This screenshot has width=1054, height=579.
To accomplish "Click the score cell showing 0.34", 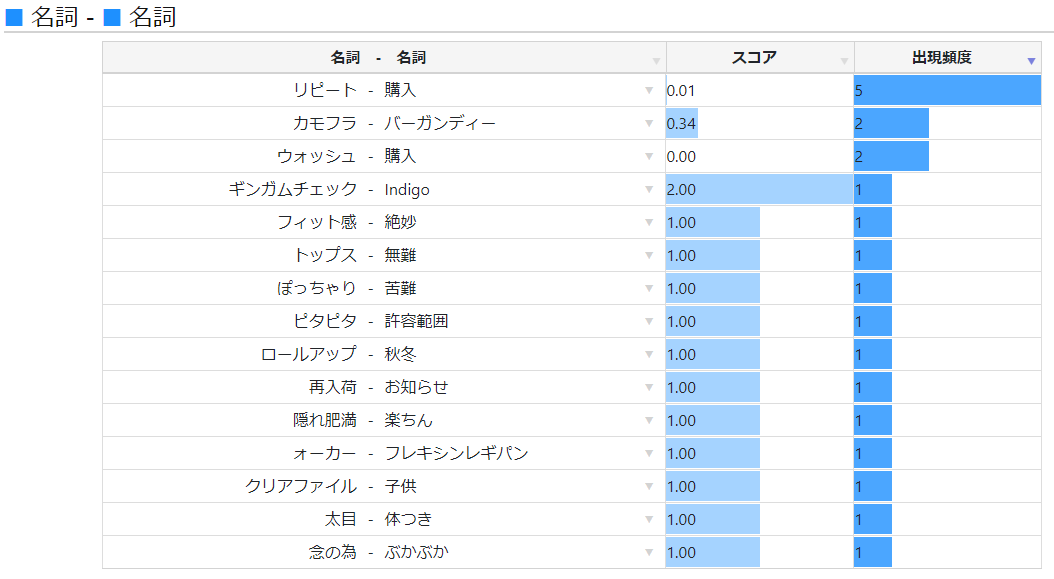I will click(682, 124).
